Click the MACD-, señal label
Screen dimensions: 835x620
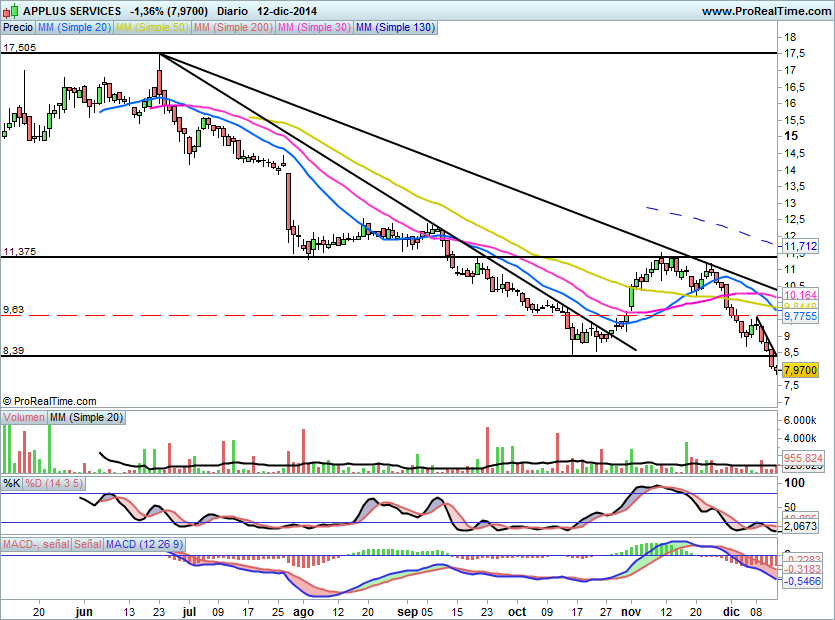[x=36, y=544]
